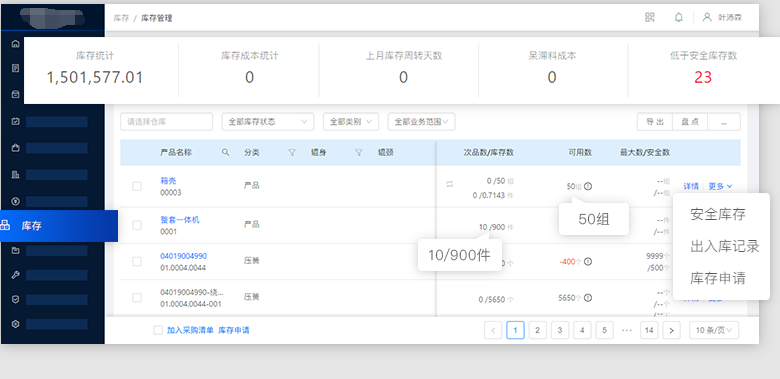Go to the previous page arrow
Screen dimensions: 780x379
pyautogui.click(x=493, y=330)
